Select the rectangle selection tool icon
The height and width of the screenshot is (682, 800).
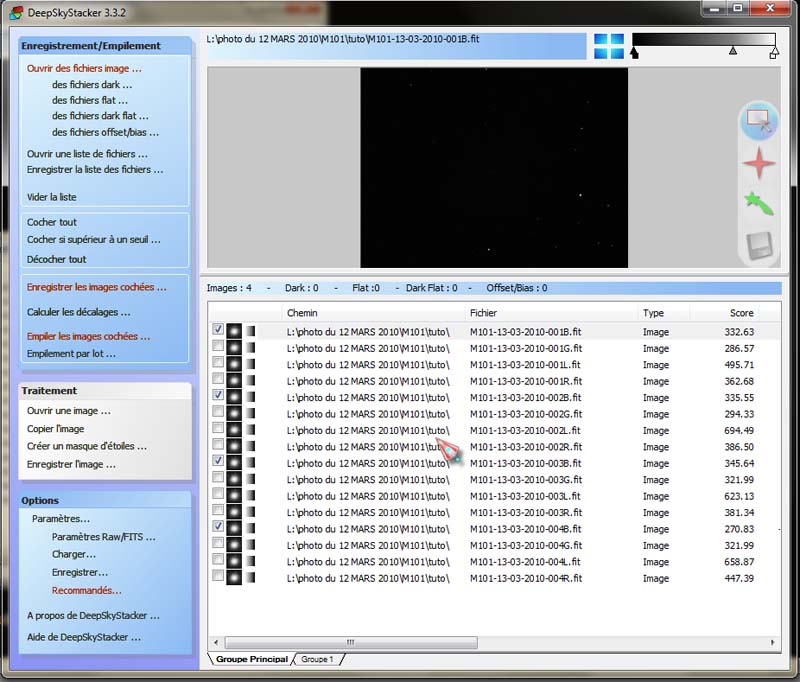pos(758,121)
